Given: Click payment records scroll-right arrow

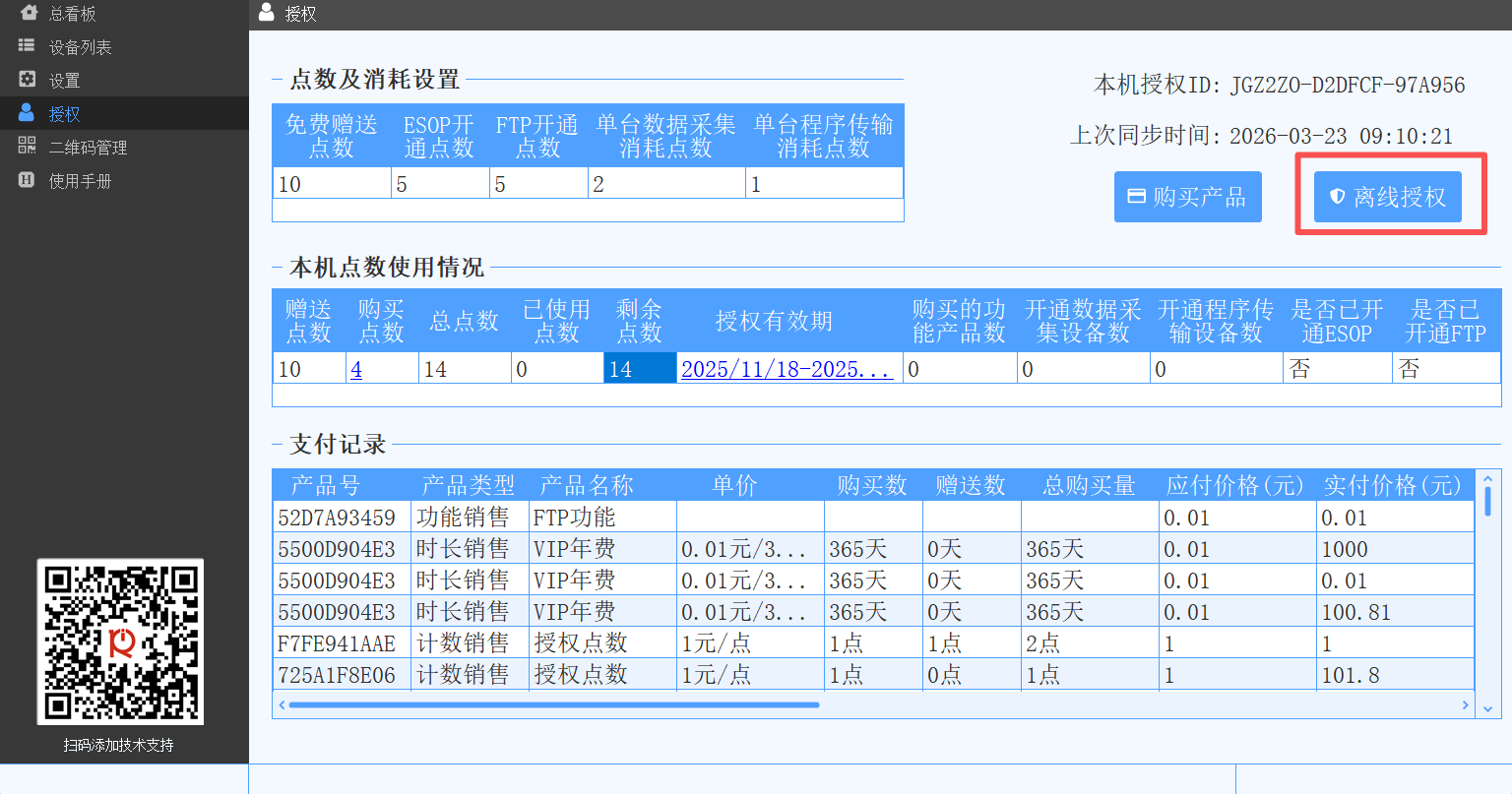Looking at the screenshot, I should [1465, 704].
